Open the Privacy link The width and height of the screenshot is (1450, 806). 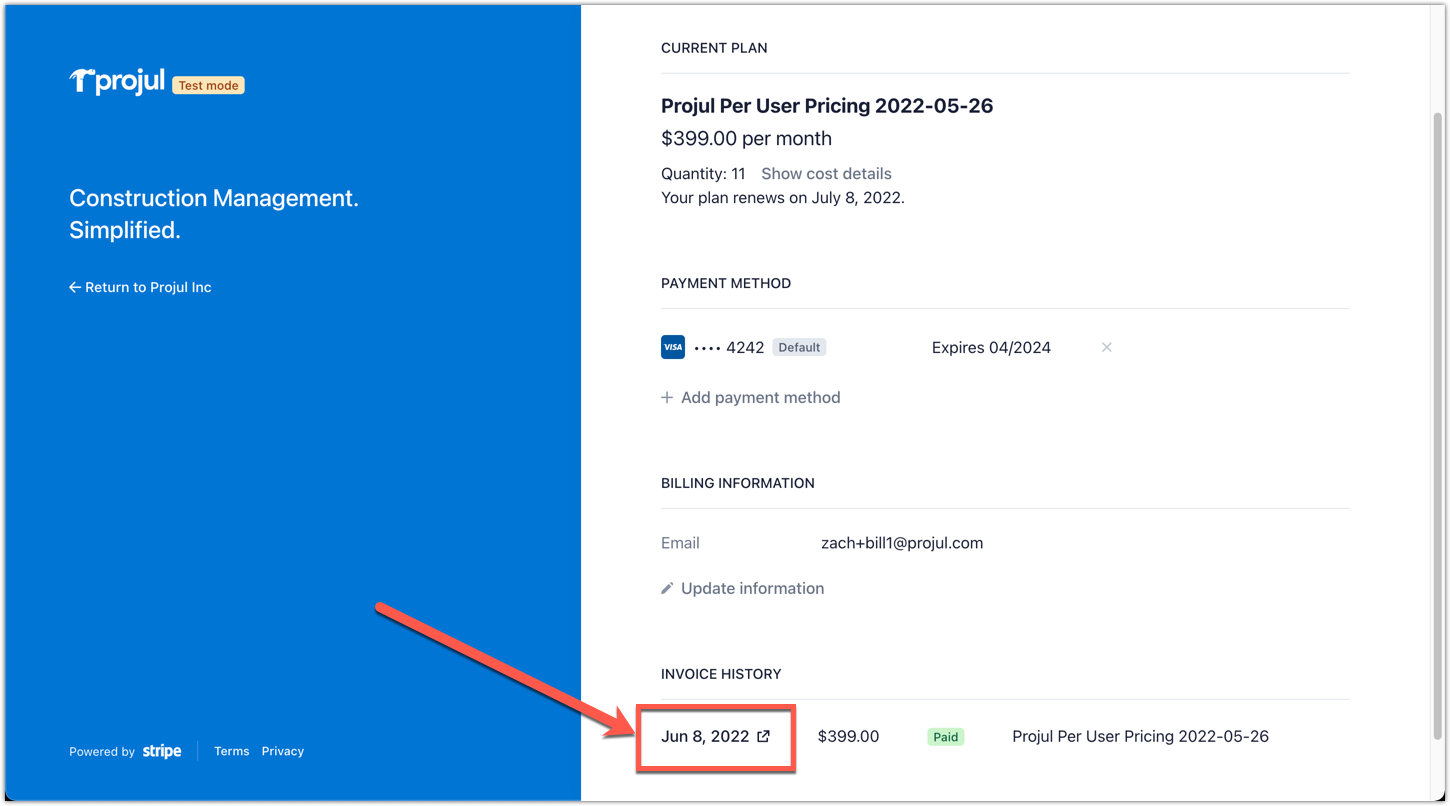tap(282, 751)
